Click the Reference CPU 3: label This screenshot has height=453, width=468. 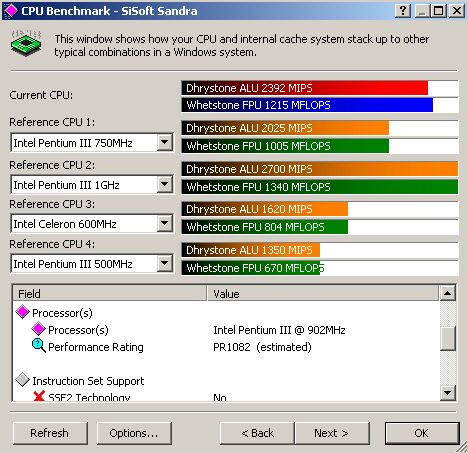(52, 204)
